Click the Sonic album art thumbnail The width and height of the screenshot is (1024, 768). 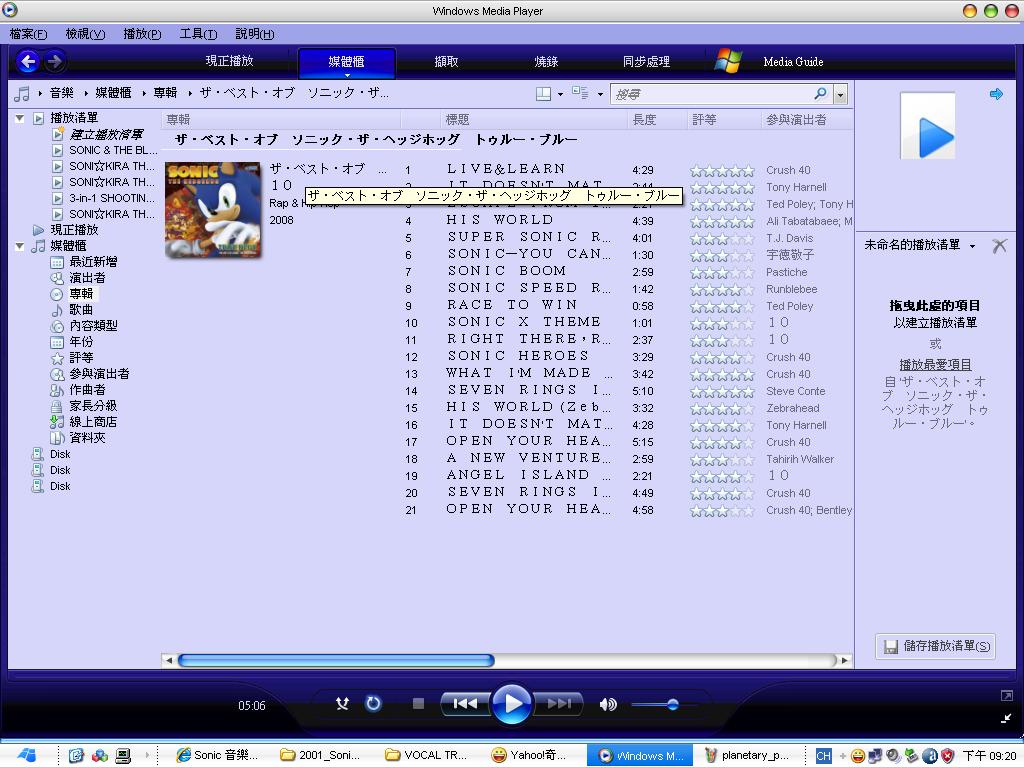[212, 210]
